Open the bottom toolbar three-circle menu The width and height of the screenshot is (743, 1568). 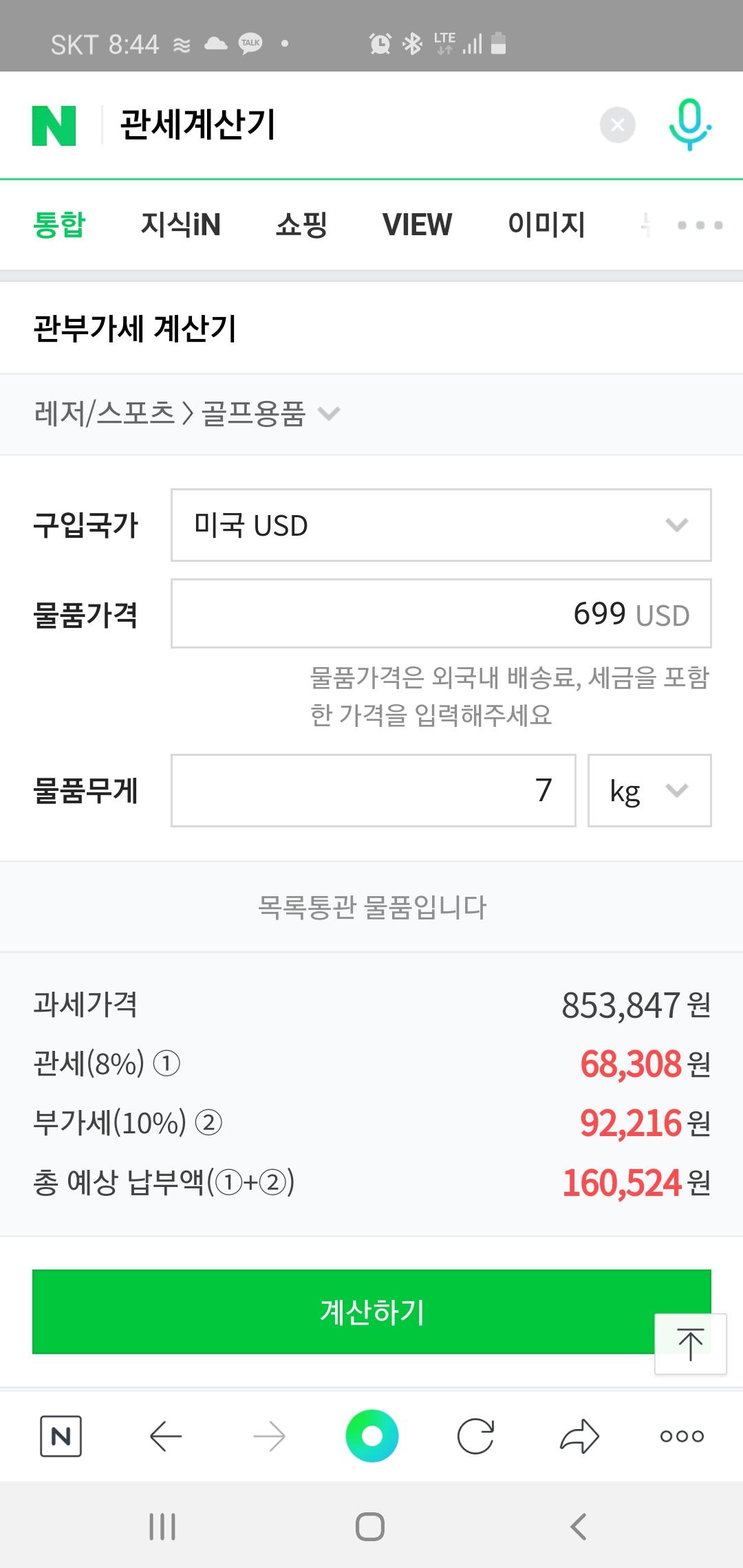point(682,1436)
